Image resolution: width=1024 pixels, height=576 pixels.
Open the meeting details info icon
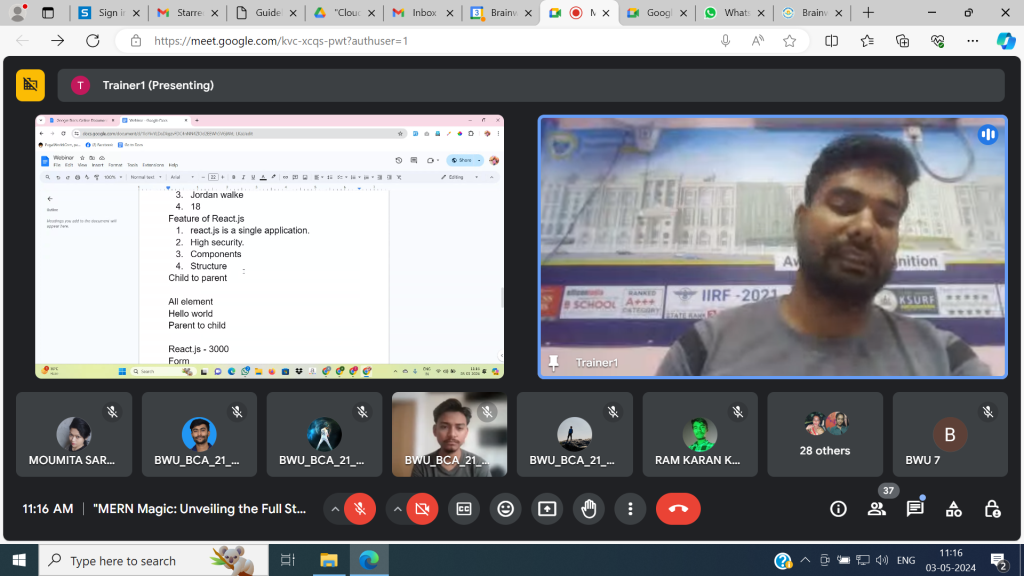tap(838, 509)
